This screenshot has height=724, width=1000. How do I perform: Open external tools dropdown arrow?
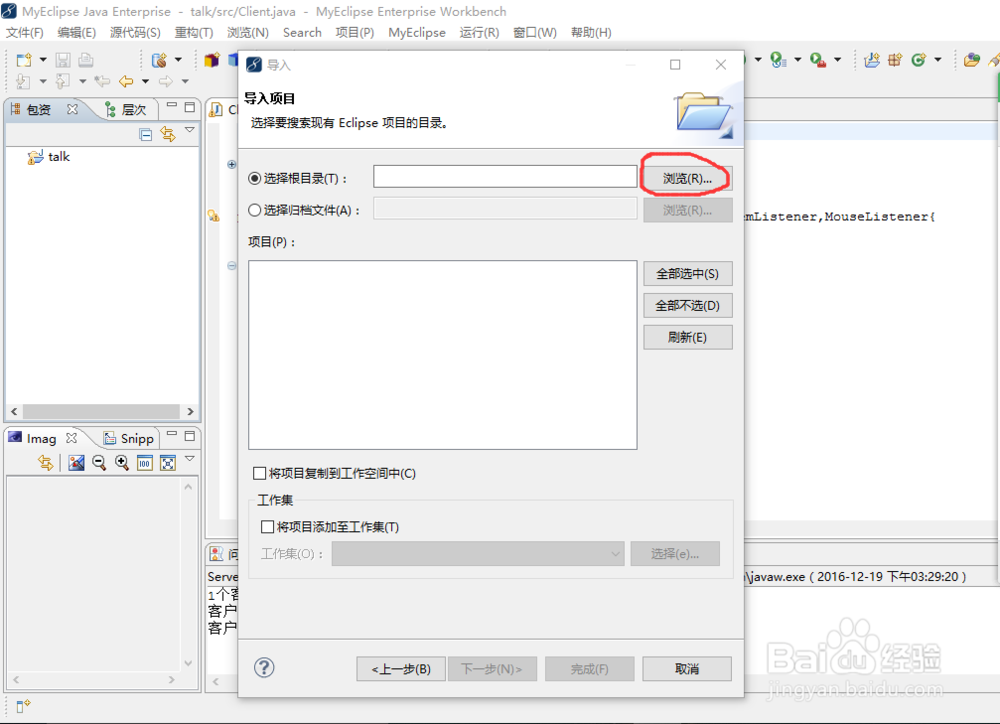[837, 60]
